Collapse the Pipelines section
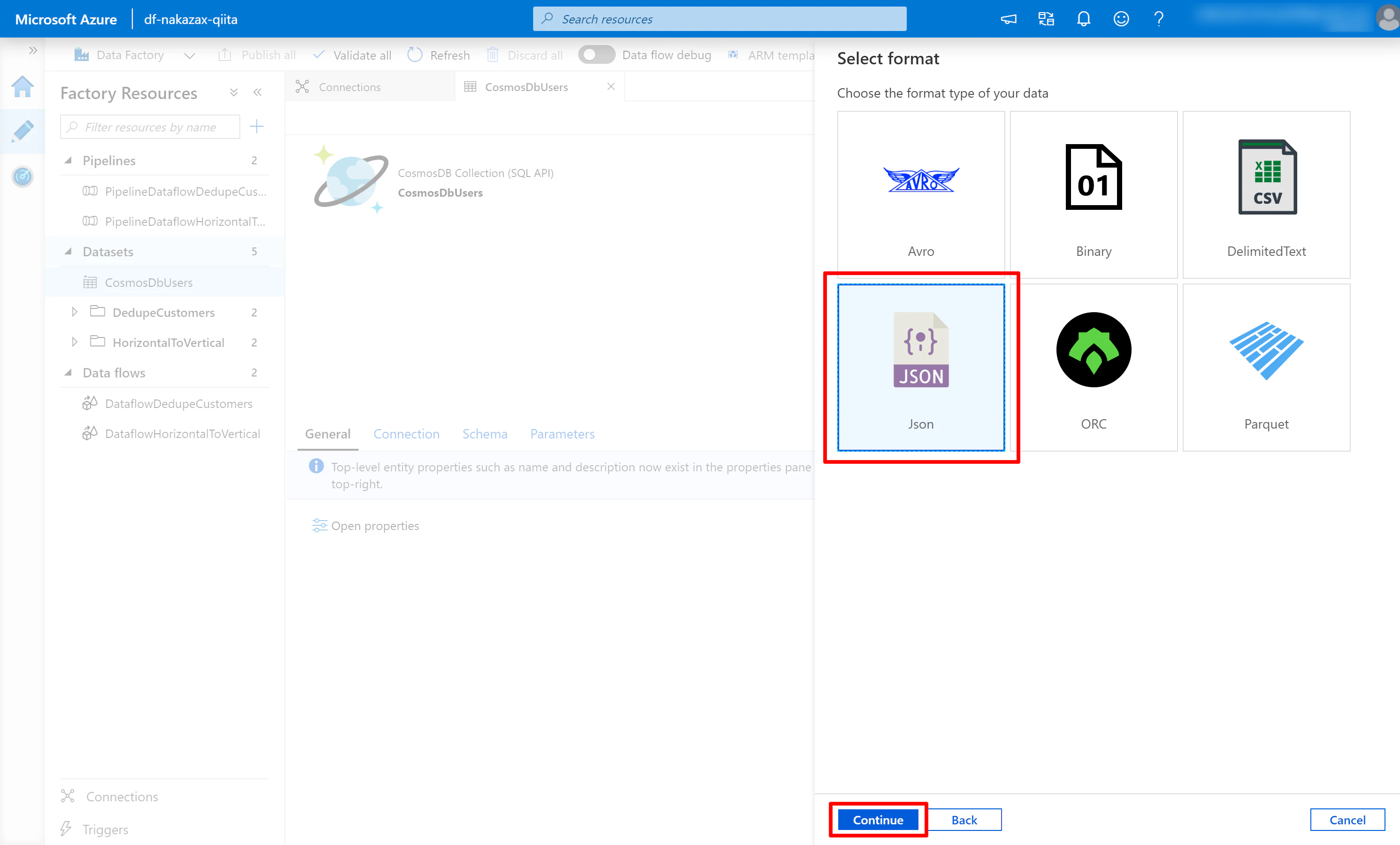This screenshot has width=1400, height=845. click(x=68, y=160)
